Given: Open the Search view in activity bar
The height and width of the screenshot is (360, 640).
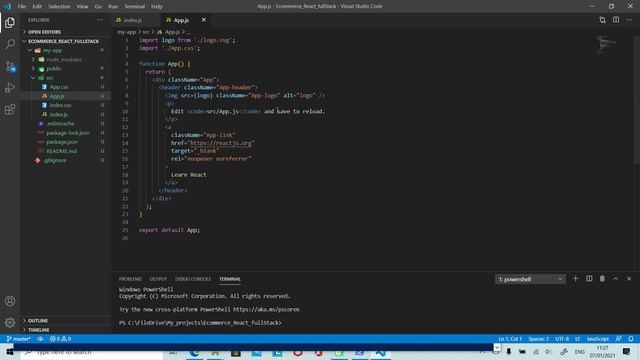Looking at the screenshot, I should 10,44.
